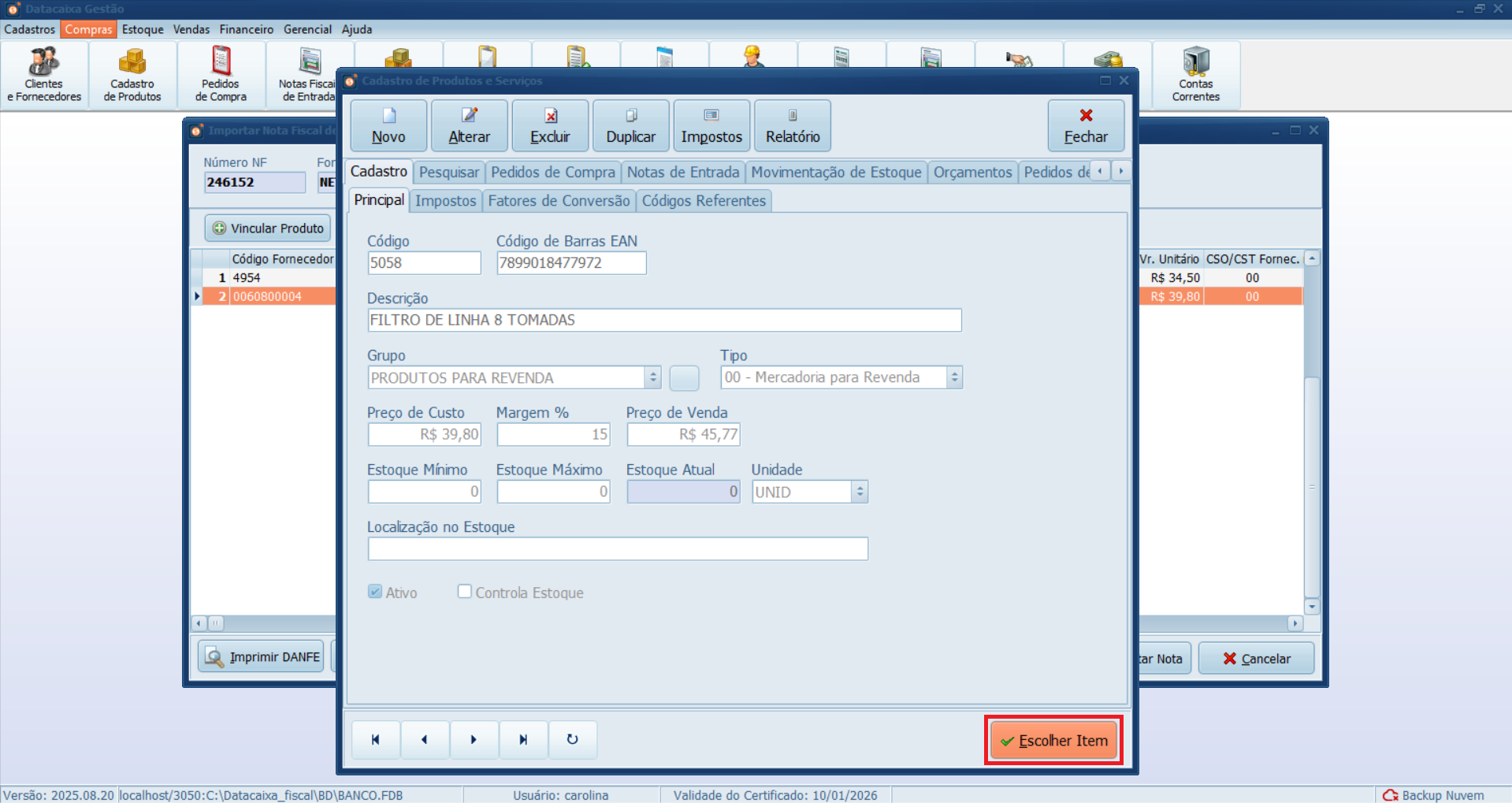The height and width of the screenshot is (803, 1512).
Task: Click inside the Localização no Estoque field
Action: pyautogui.click(x=617, y=548)
